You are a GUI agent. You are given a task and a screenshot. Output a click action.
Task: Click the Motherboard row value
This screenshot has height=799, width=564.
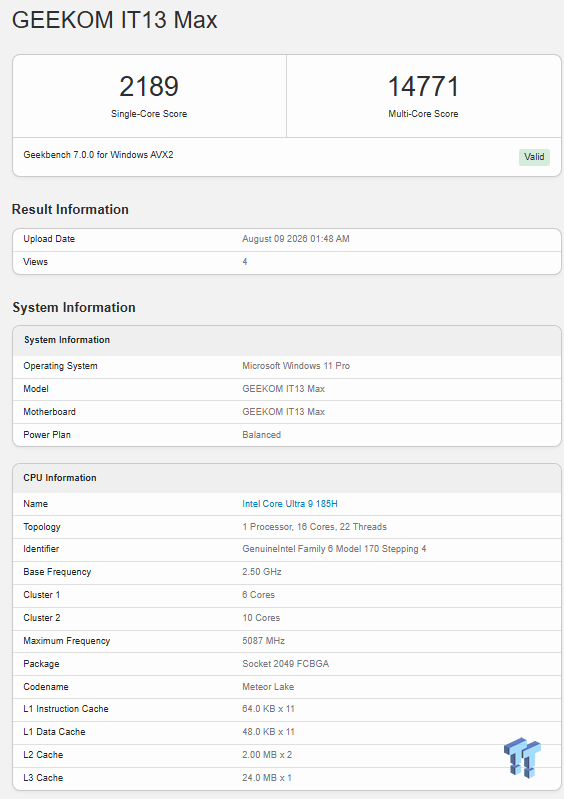coord(283,412)
